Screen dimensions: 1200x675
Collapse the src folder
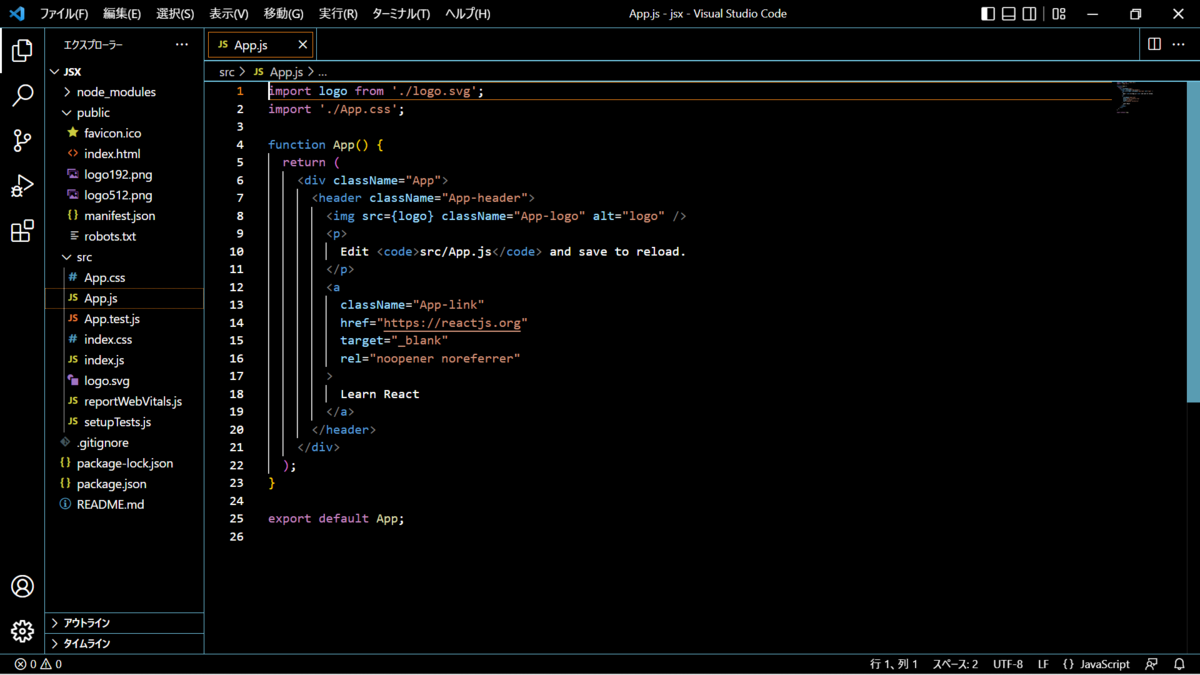tap(125, 257)
